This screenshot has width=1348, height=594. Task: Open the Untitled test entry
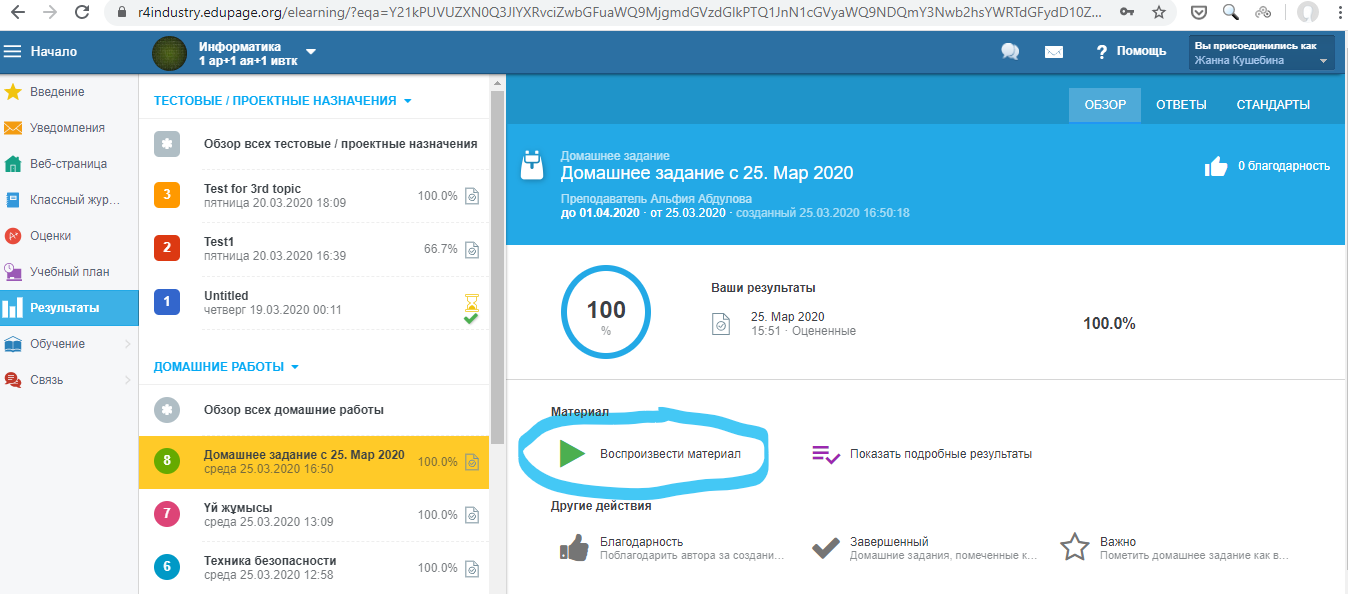[314, 302]
